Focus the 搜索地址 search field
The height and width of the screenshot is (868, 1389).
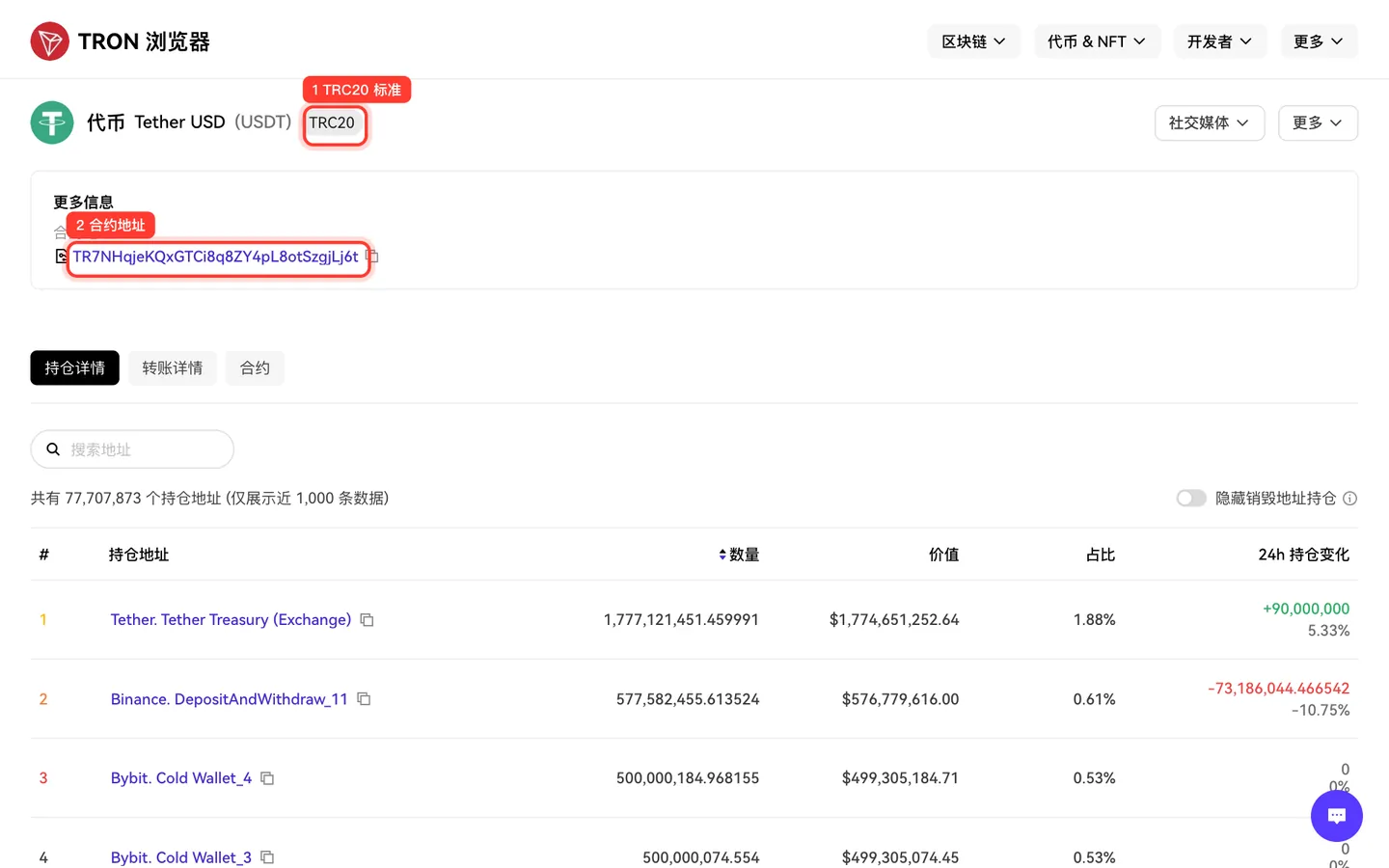[132, 449]
